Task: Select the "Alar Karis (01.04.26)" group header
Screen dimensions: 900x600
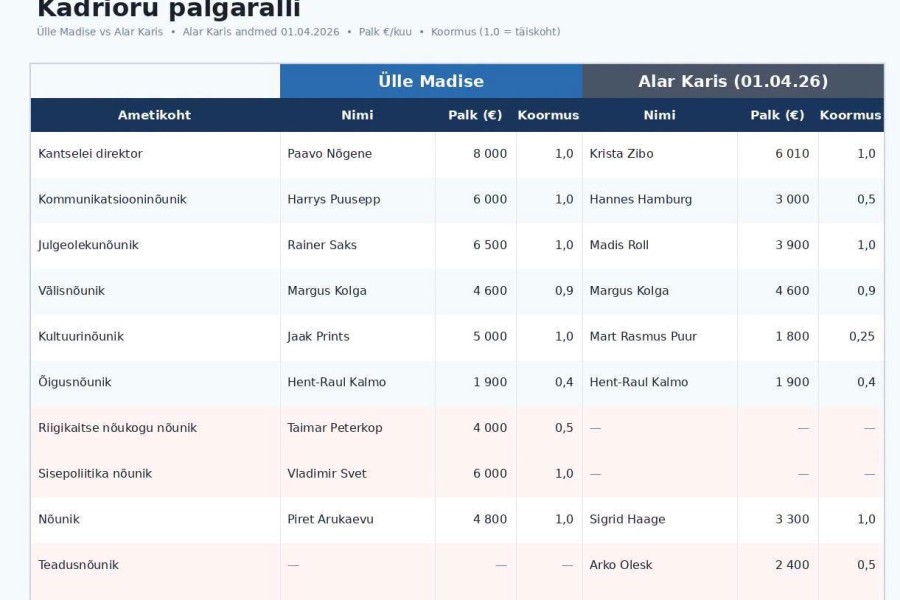Action: click(733, 81)
